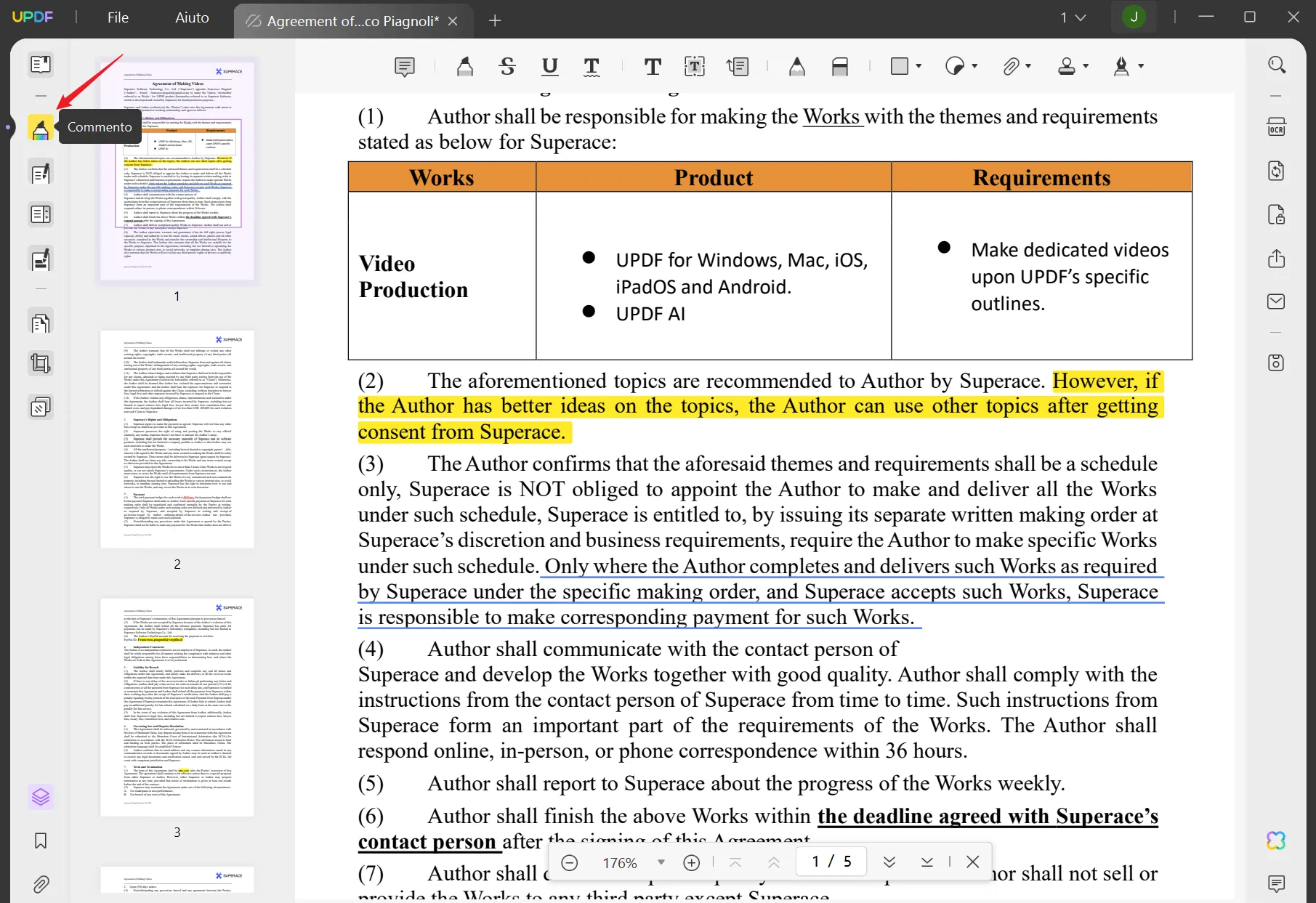Open the batch duplicate tool in sidebar

coord(41,407)
